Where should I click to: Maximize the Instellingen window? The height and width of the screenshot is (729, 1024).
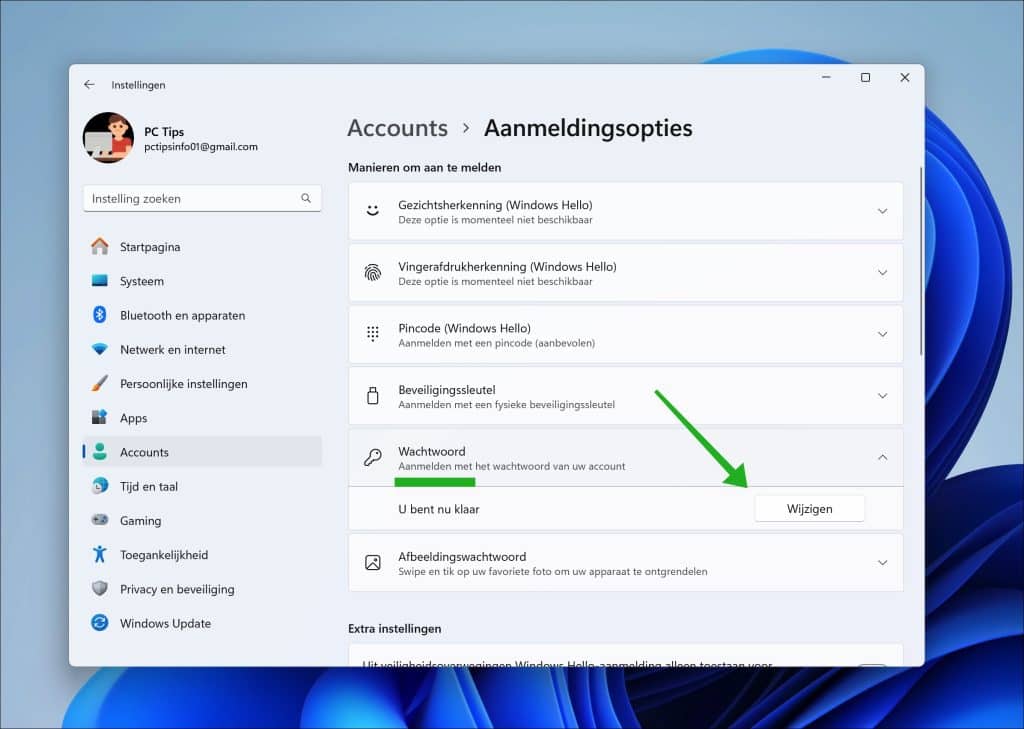(865, 78)
